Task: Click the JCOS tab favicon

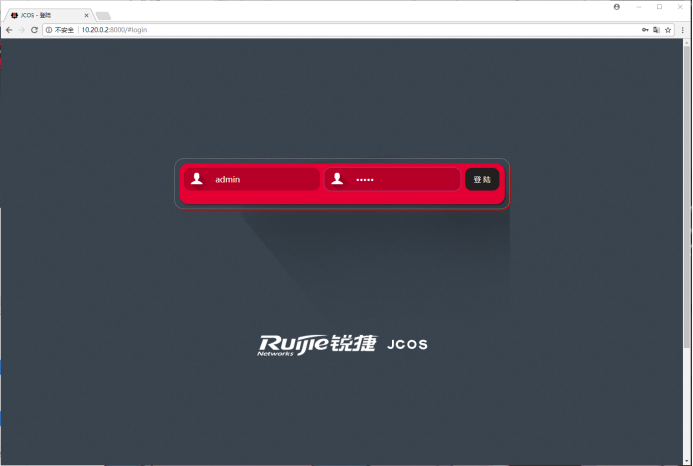Action: (x=14, y=15)
